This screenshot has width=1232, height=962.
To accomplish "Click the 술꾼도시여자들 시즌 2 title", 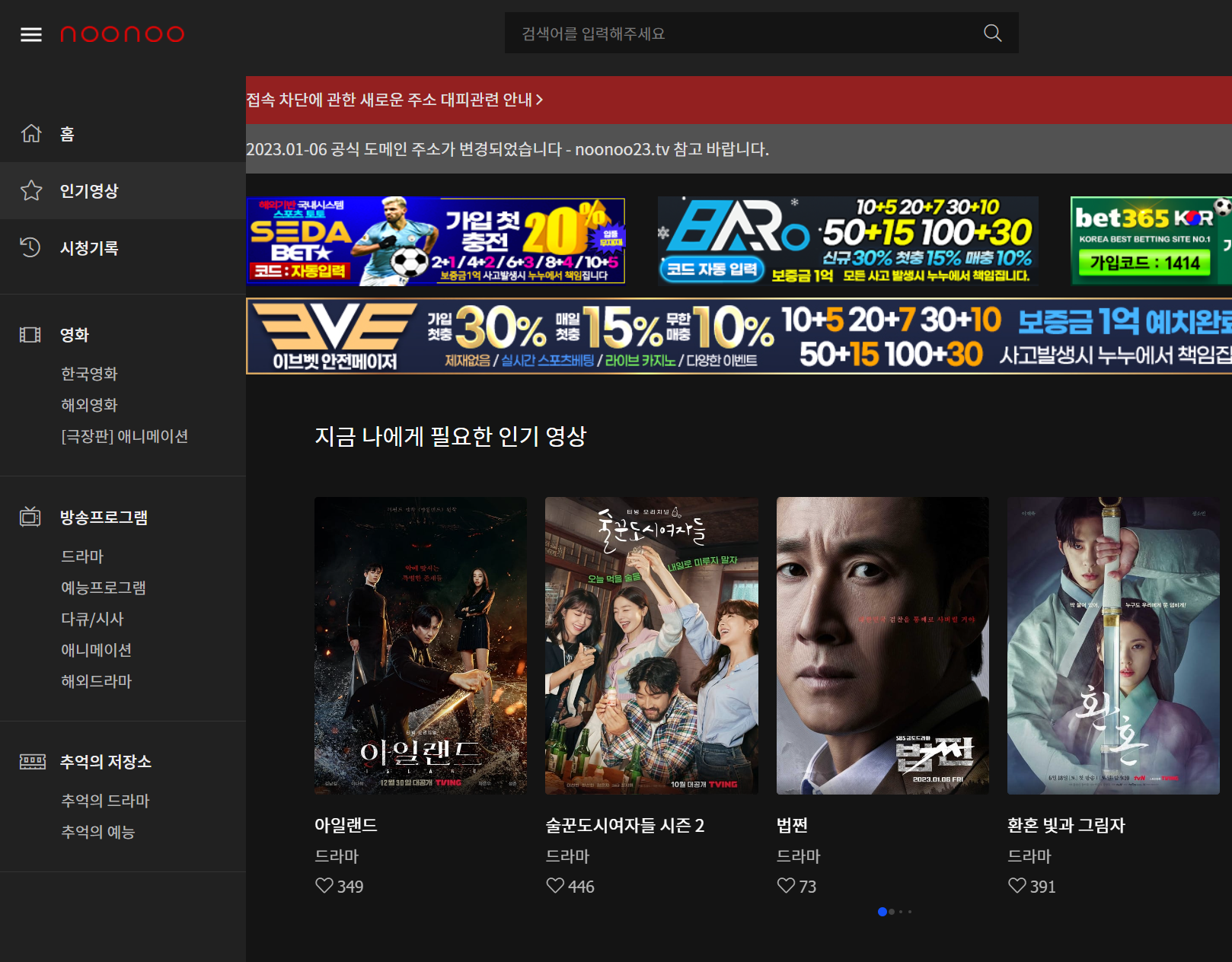I will pyautogui.click(x=624, y=825).
